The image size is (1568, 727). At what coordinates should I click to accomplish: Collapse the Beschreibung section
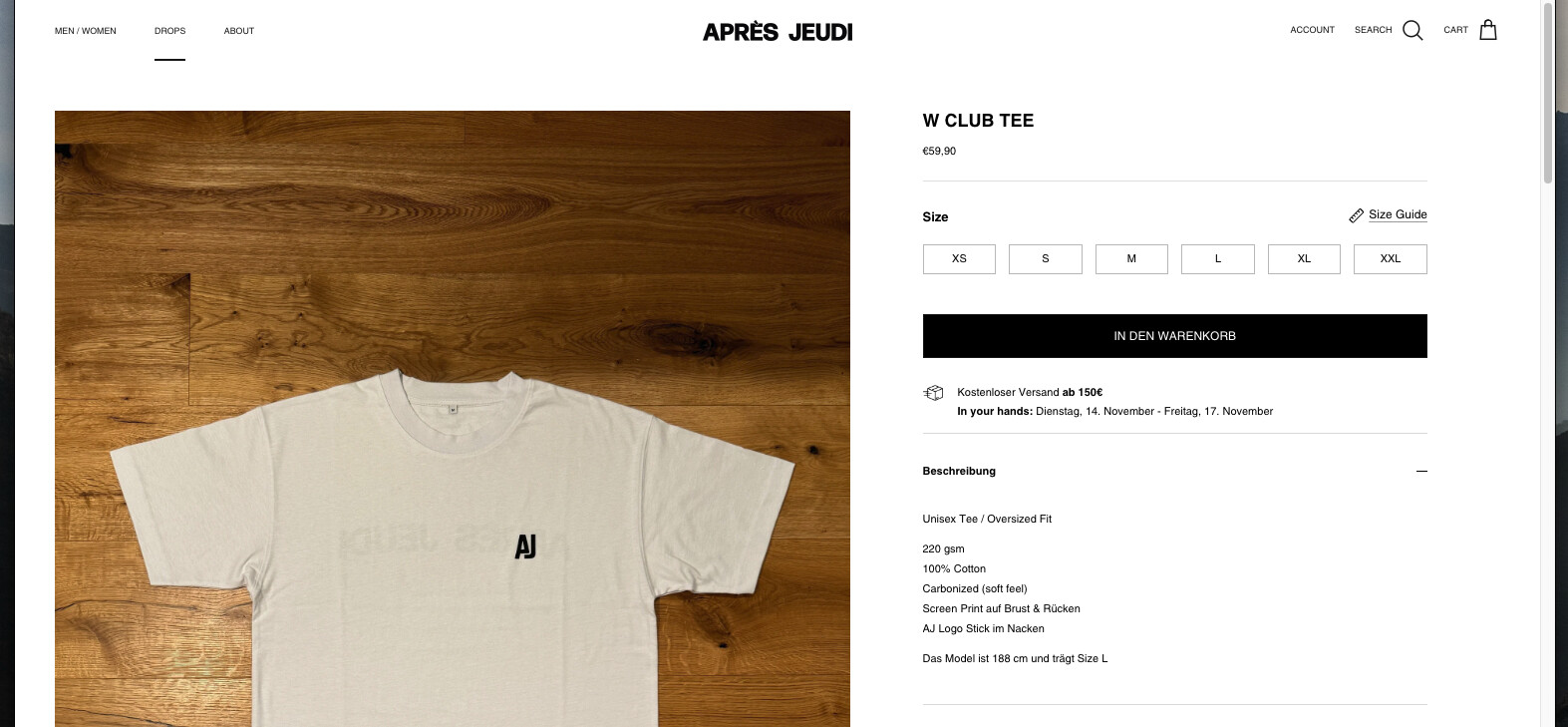pos(1174,471)
